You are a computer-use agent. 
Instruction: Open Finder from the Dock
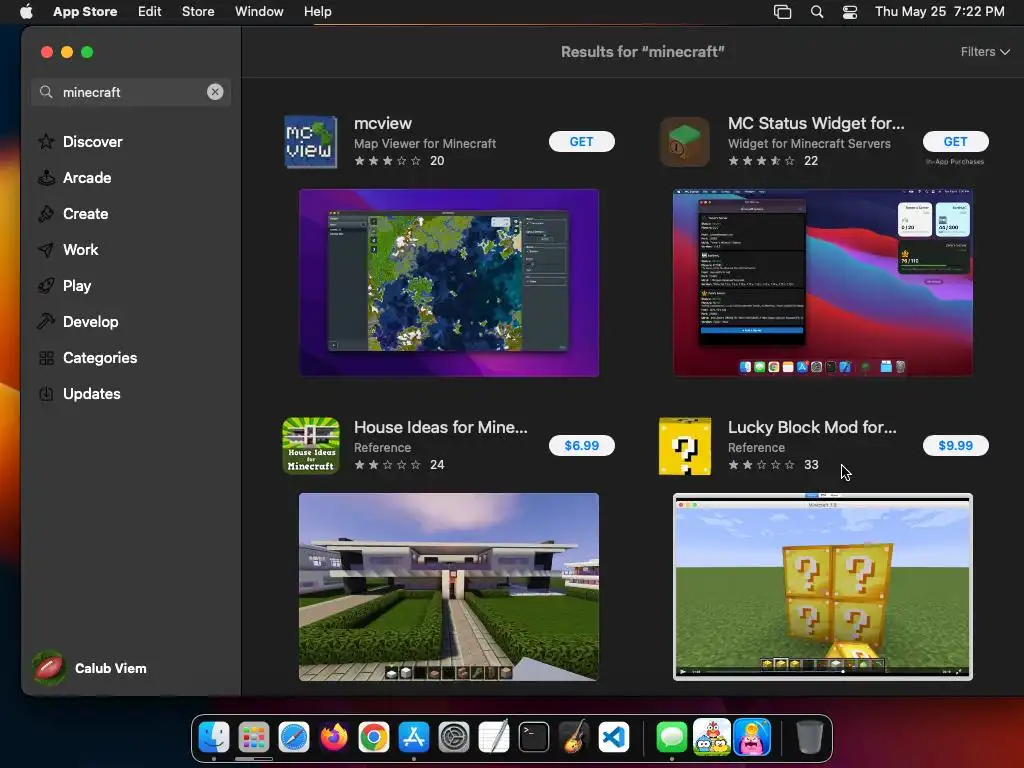(x=214, y=738)
